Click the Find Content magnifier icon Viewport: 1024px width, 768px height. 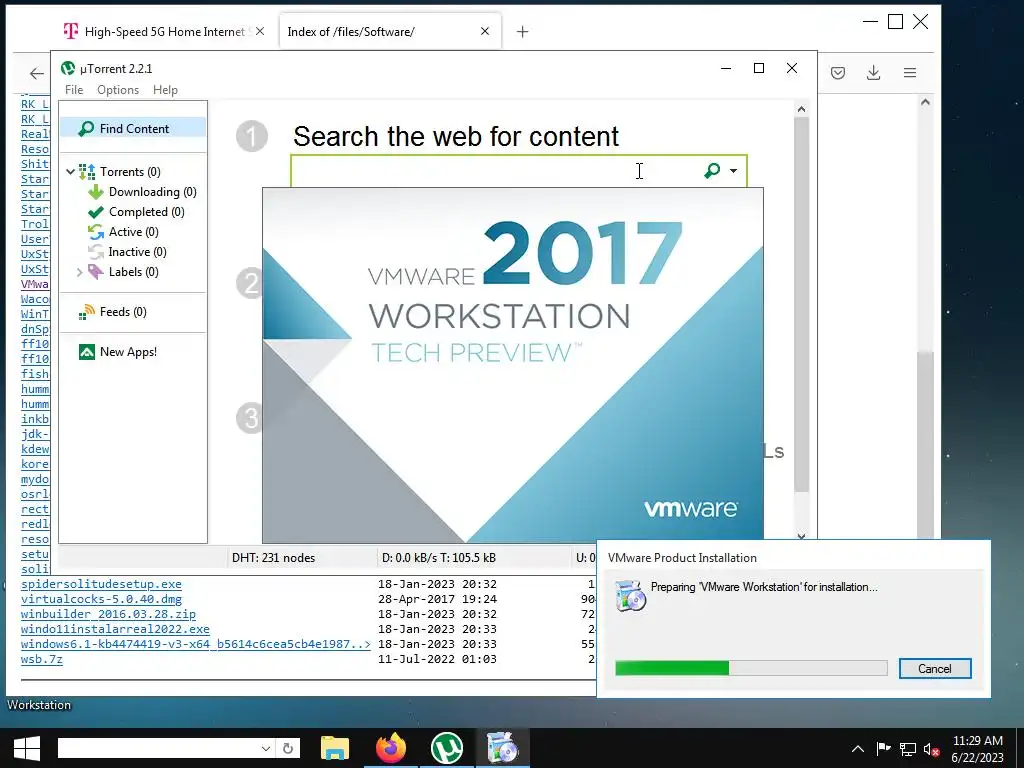(86, 129)
